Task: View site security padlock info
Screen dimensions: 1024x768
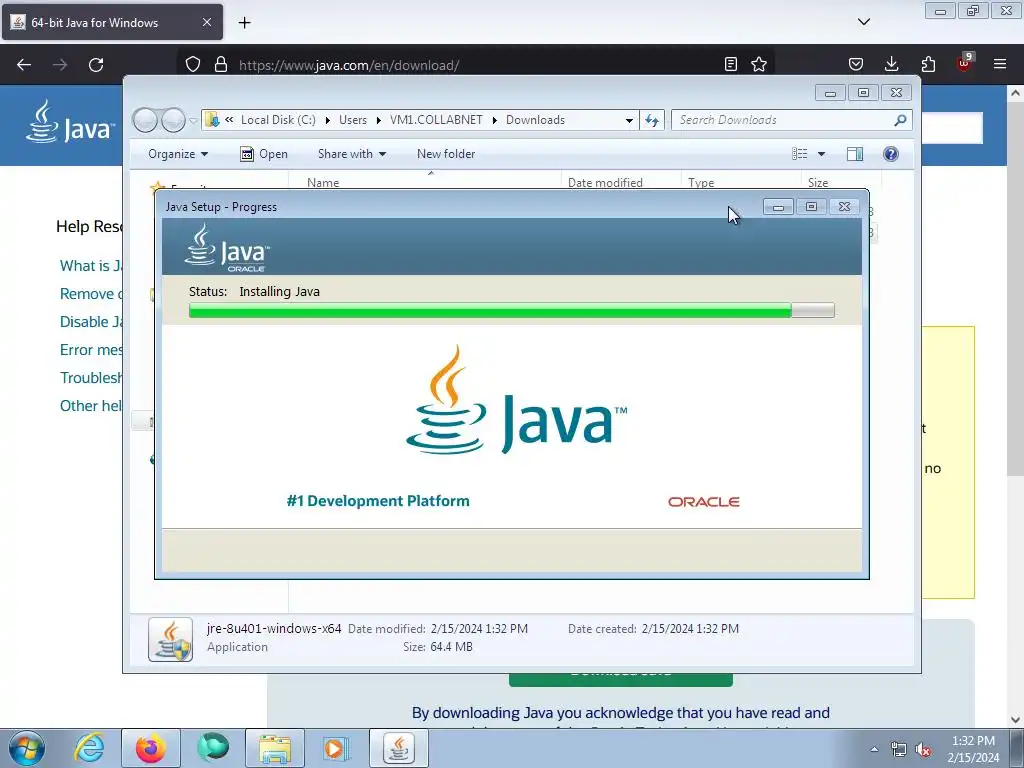Action: [221, 65]
